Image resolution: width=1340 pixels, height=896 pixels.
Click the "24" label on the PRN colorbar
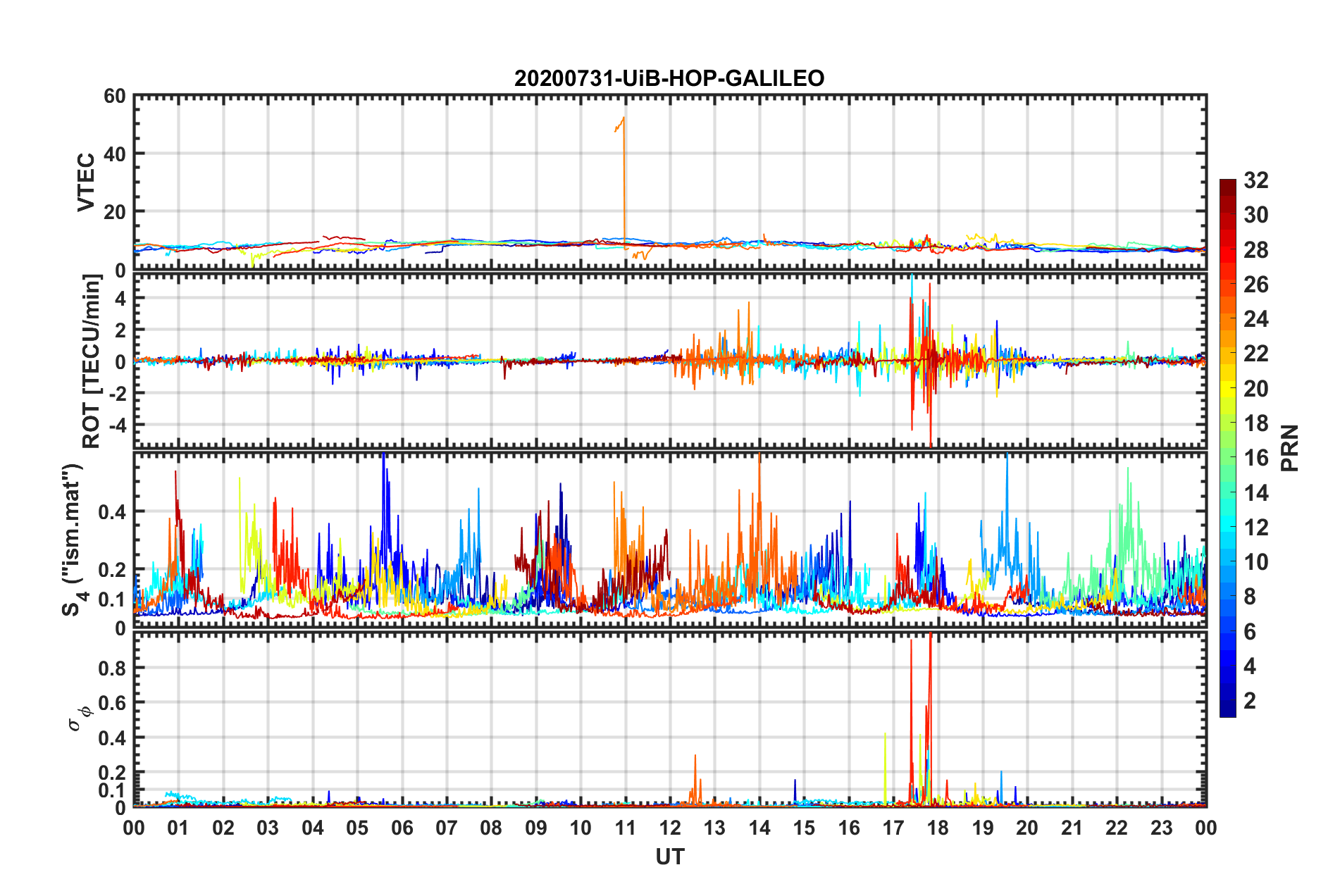tap(1255, 319)
